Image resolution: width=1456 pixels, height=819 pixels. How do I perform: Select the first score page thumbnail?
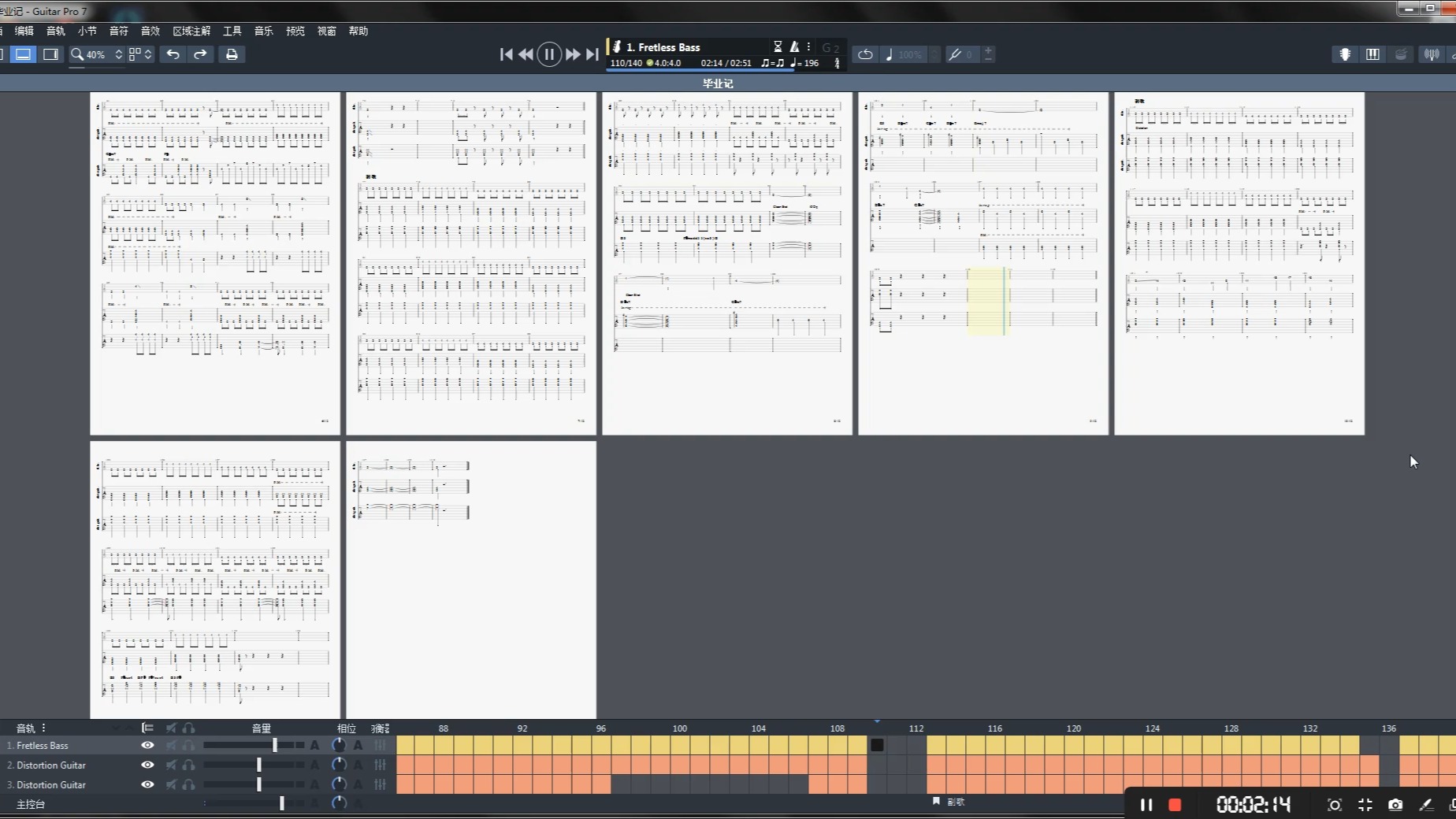215,264
